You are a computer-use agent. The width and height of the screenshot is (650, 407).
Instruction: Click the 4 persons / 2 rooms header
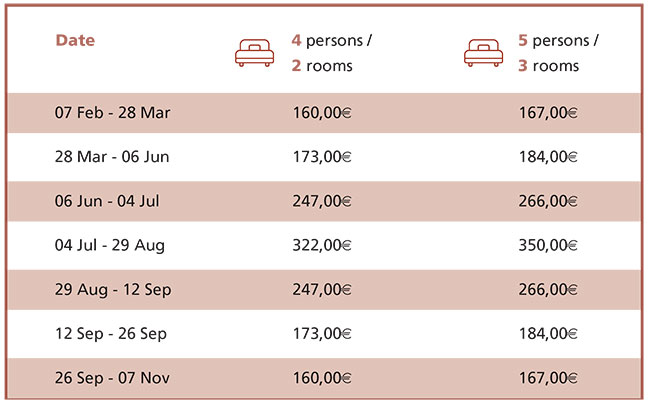click(332, 53)
